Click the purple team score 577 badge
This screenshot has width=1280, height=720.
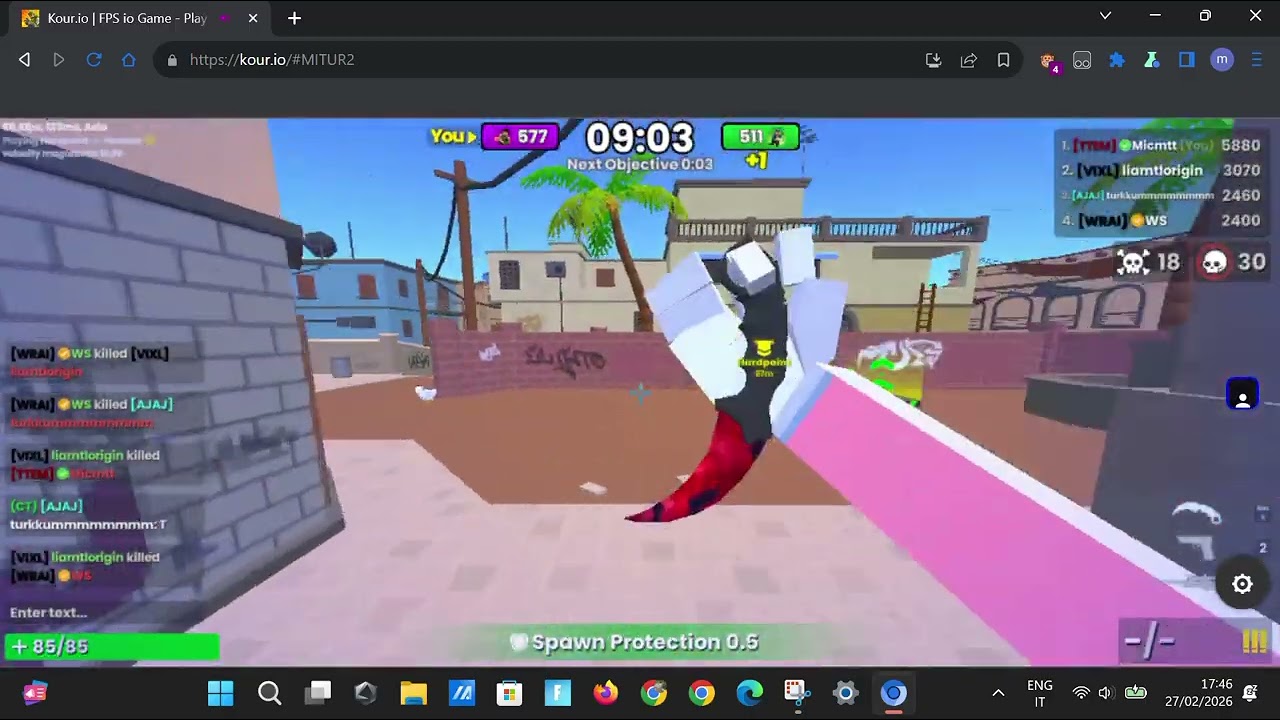coord(520,137)
